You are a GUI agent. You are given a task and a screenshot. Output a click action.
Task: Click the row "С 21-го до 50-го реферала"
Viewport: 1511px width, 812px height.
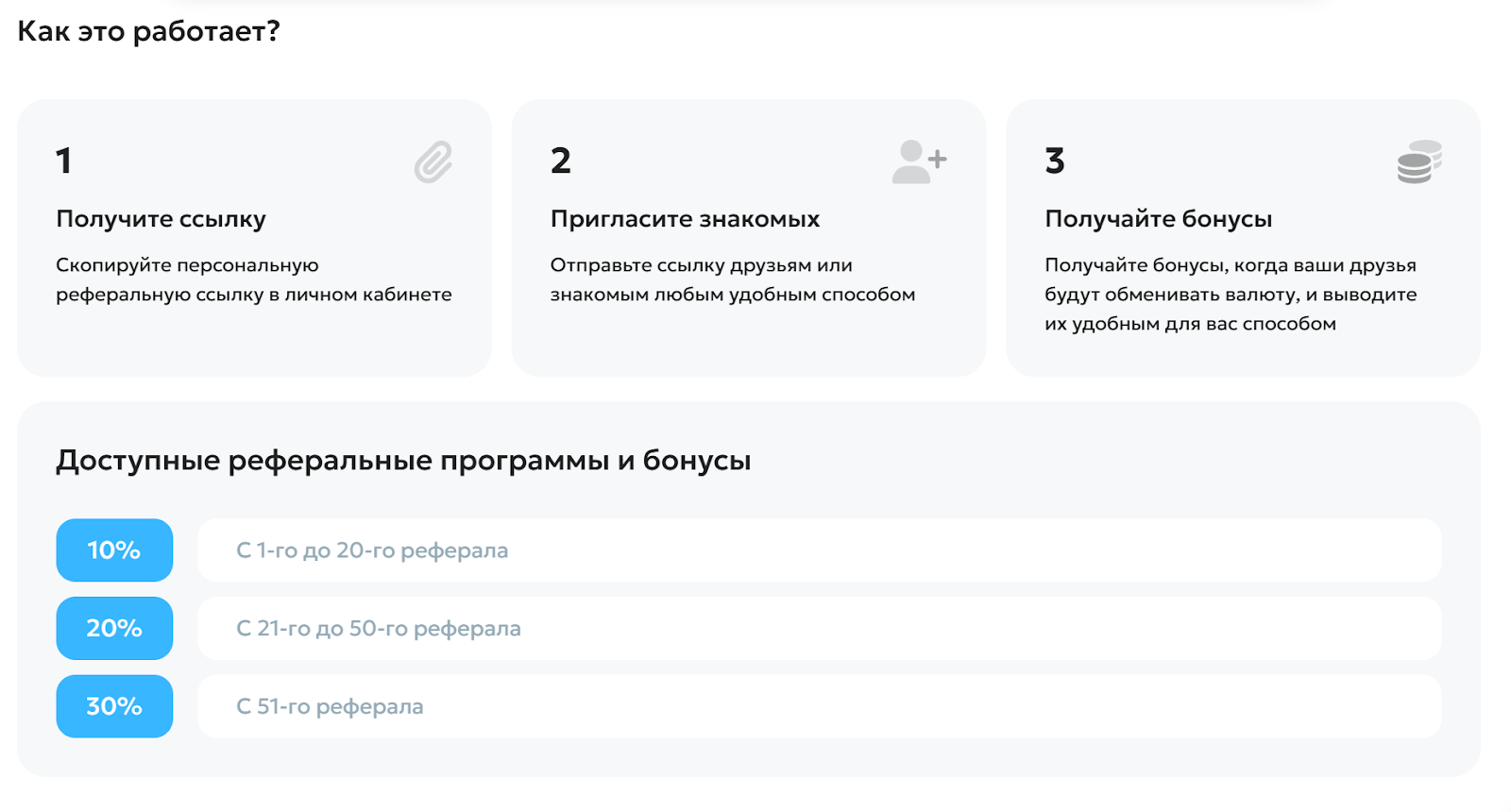(x=819, y=629)
